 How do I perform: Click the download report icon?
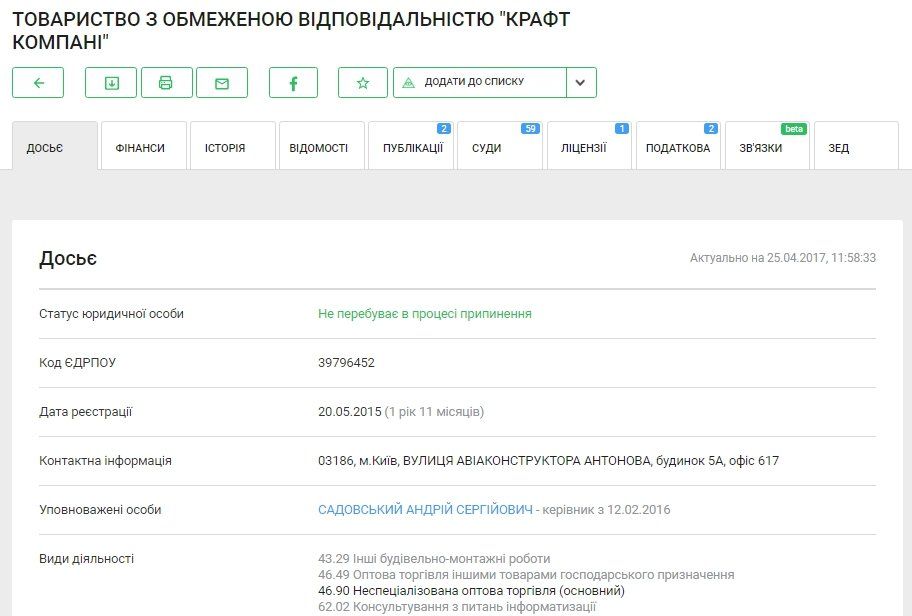point(111,83)
